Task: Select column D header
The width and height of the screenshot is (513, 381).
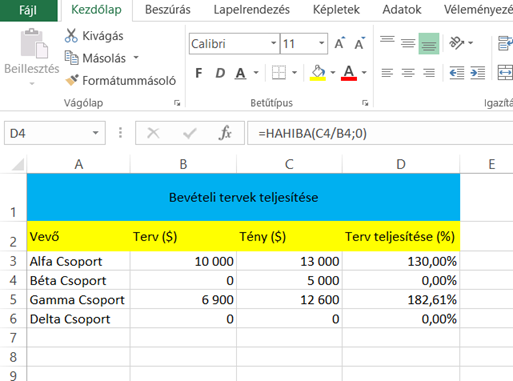Action: pyautogui.click(x=401, y=164)
